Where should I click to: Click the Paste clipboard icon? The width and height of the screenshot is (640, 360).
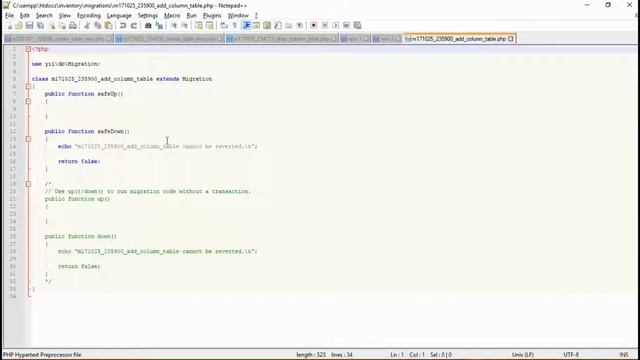click(x=109, y=26)
